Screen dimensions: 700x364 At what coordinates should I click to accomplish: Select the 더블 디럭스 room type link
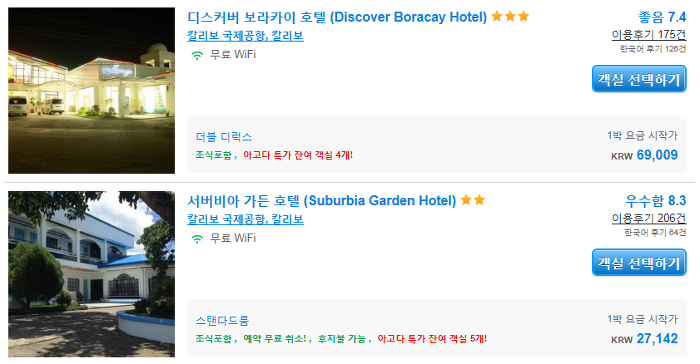tap(224, 137)
